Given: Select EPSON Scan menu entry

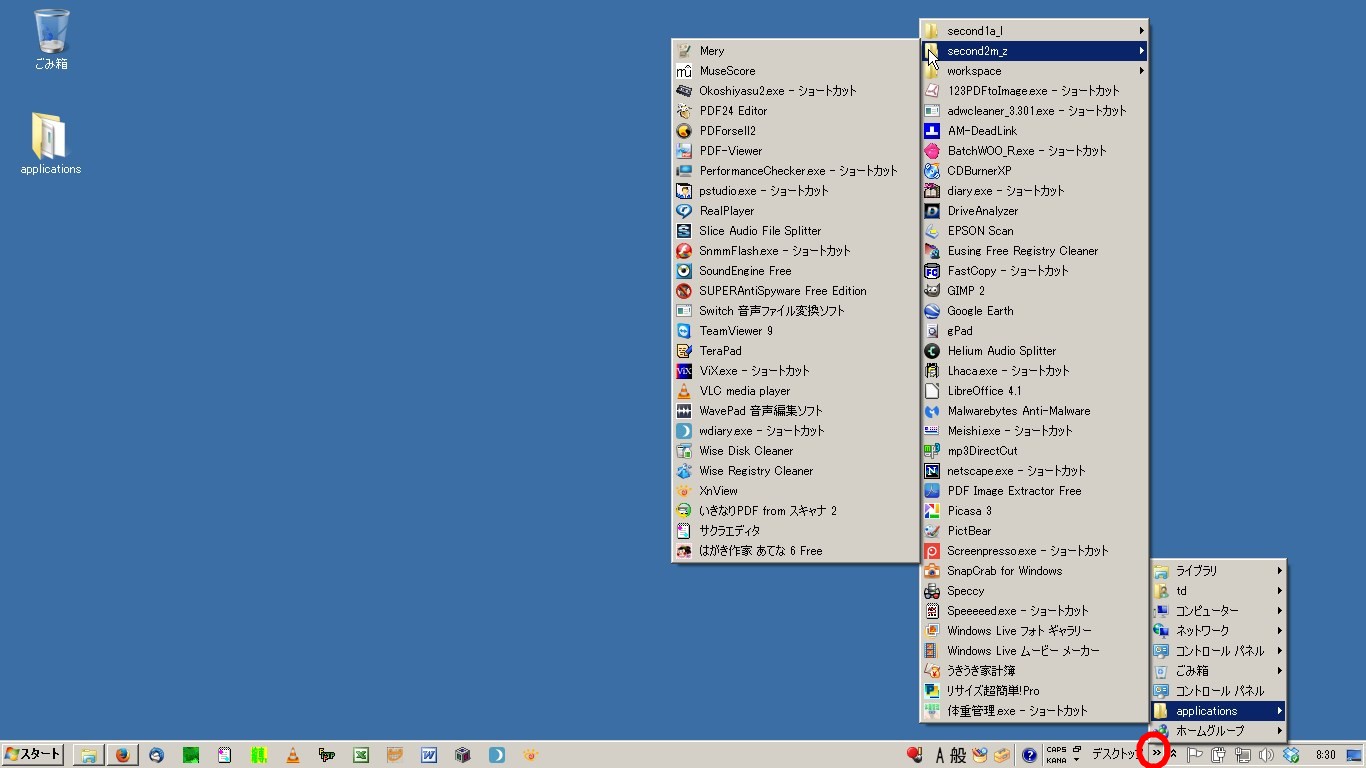Looking at the screenshot, I should tap(1034, 231).
